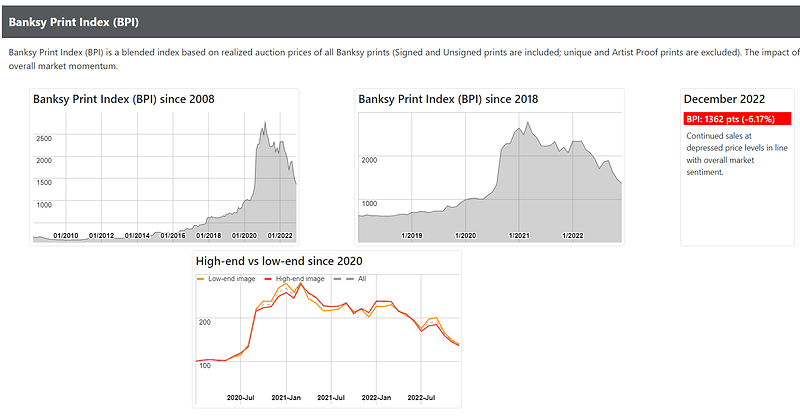The width and height of the screenshot is (800, 417).
Task: Click the 2020-Jul label on the high-end chart
Action: point(240,398)
